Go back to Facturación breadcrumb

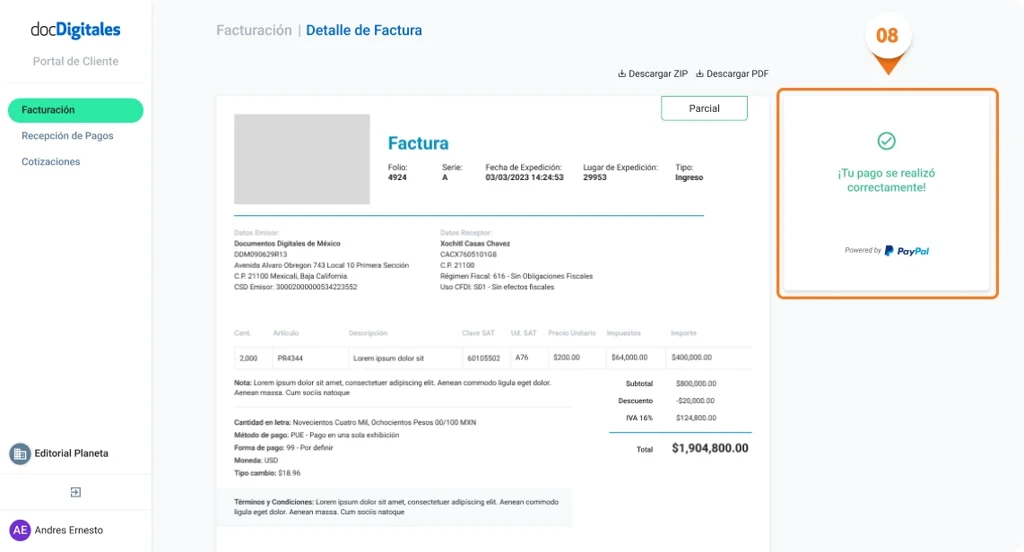[254, 31]
